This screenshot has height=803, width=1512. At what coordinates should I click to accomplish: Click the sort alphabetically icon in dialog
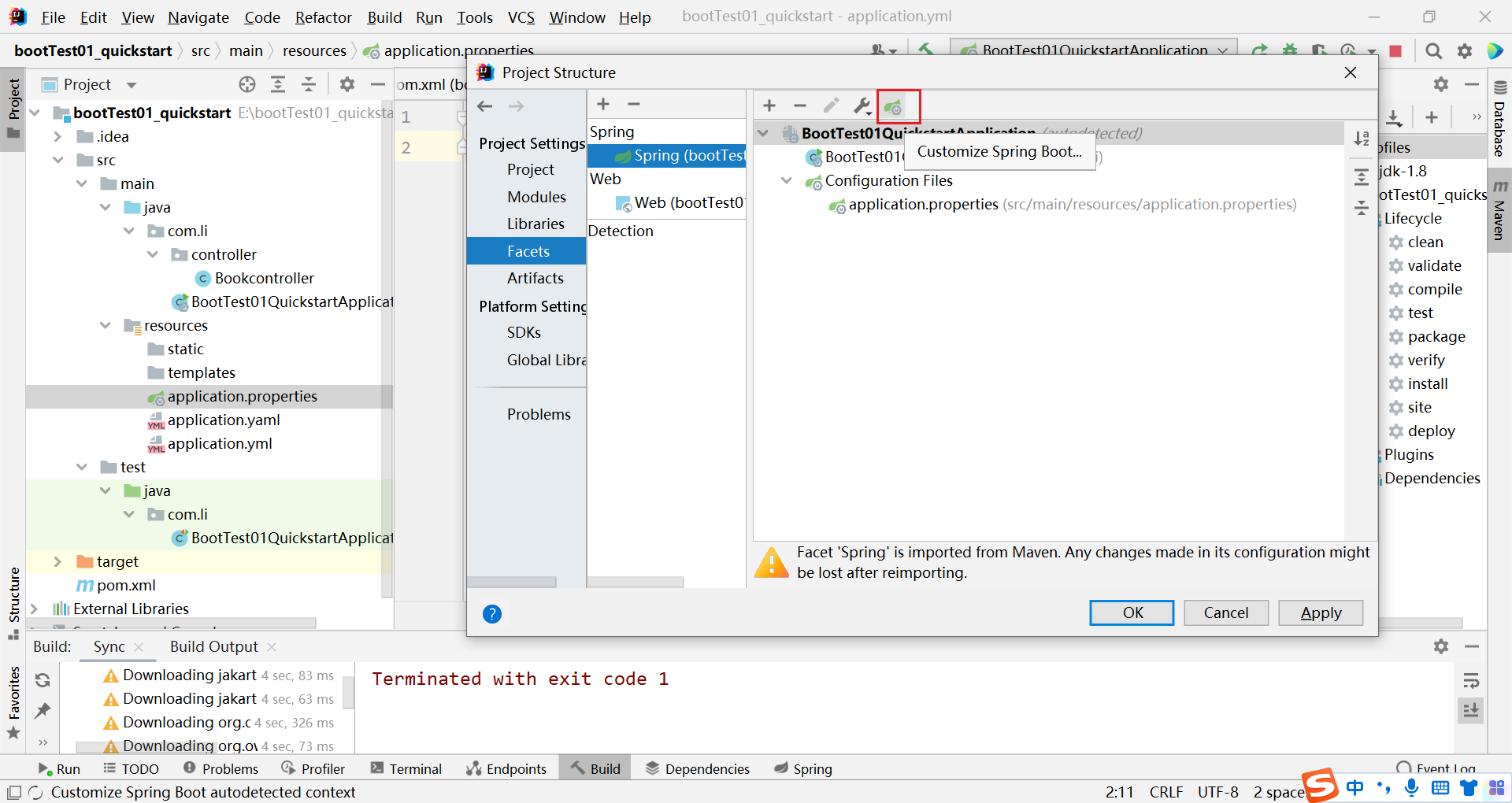click(1362, 139)
